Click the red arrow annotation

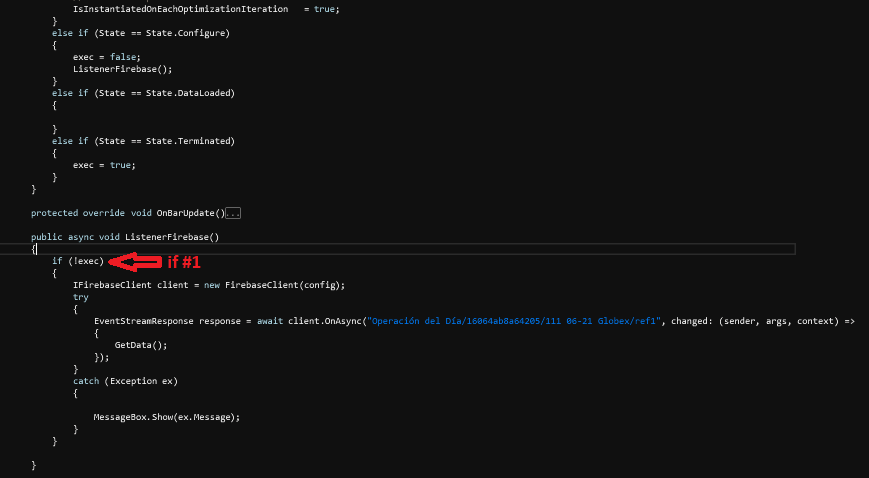click(x=135, y=262)
